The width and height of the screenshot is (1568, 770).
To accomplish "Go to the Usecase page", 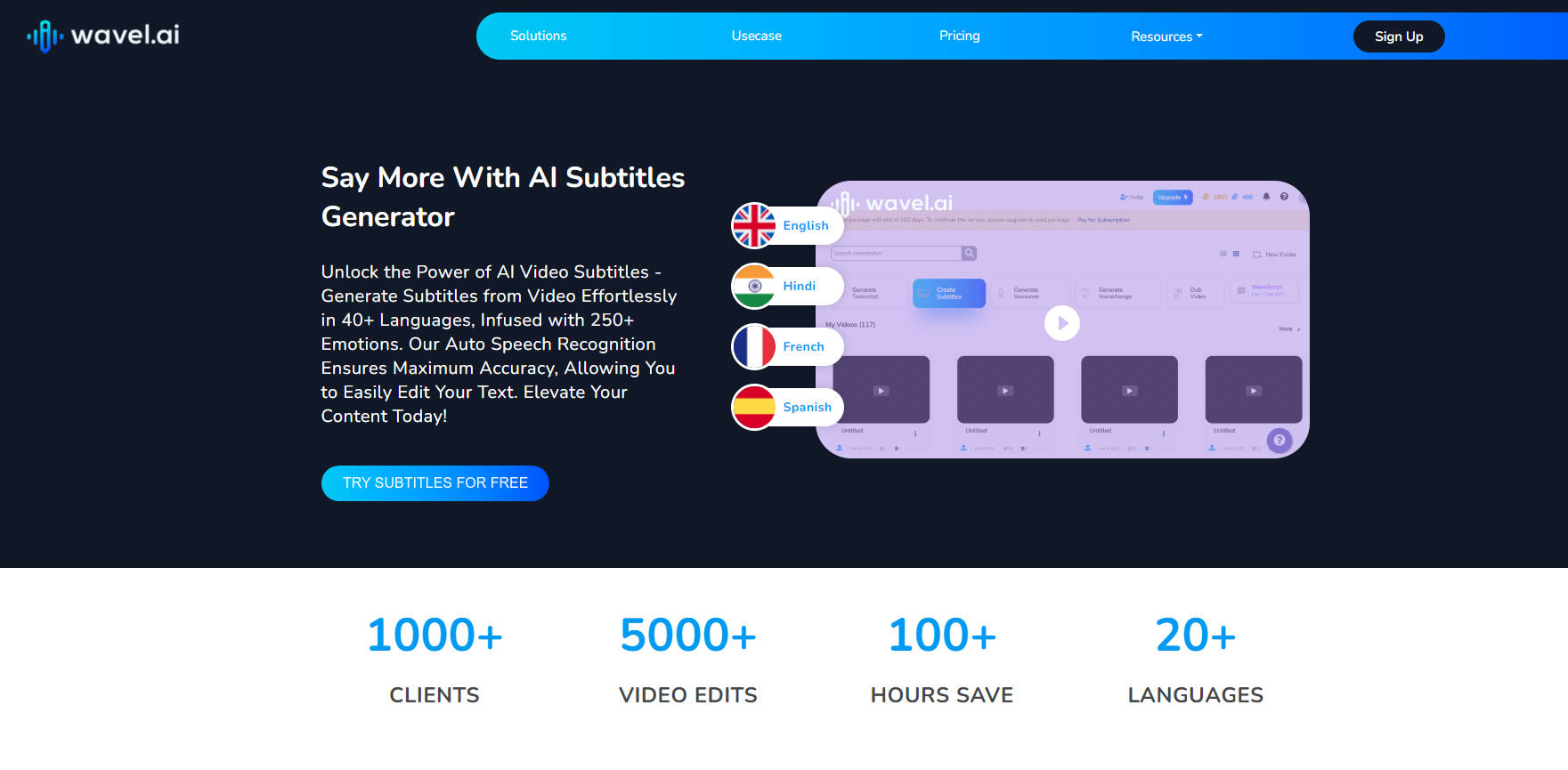I will [757, 36].
